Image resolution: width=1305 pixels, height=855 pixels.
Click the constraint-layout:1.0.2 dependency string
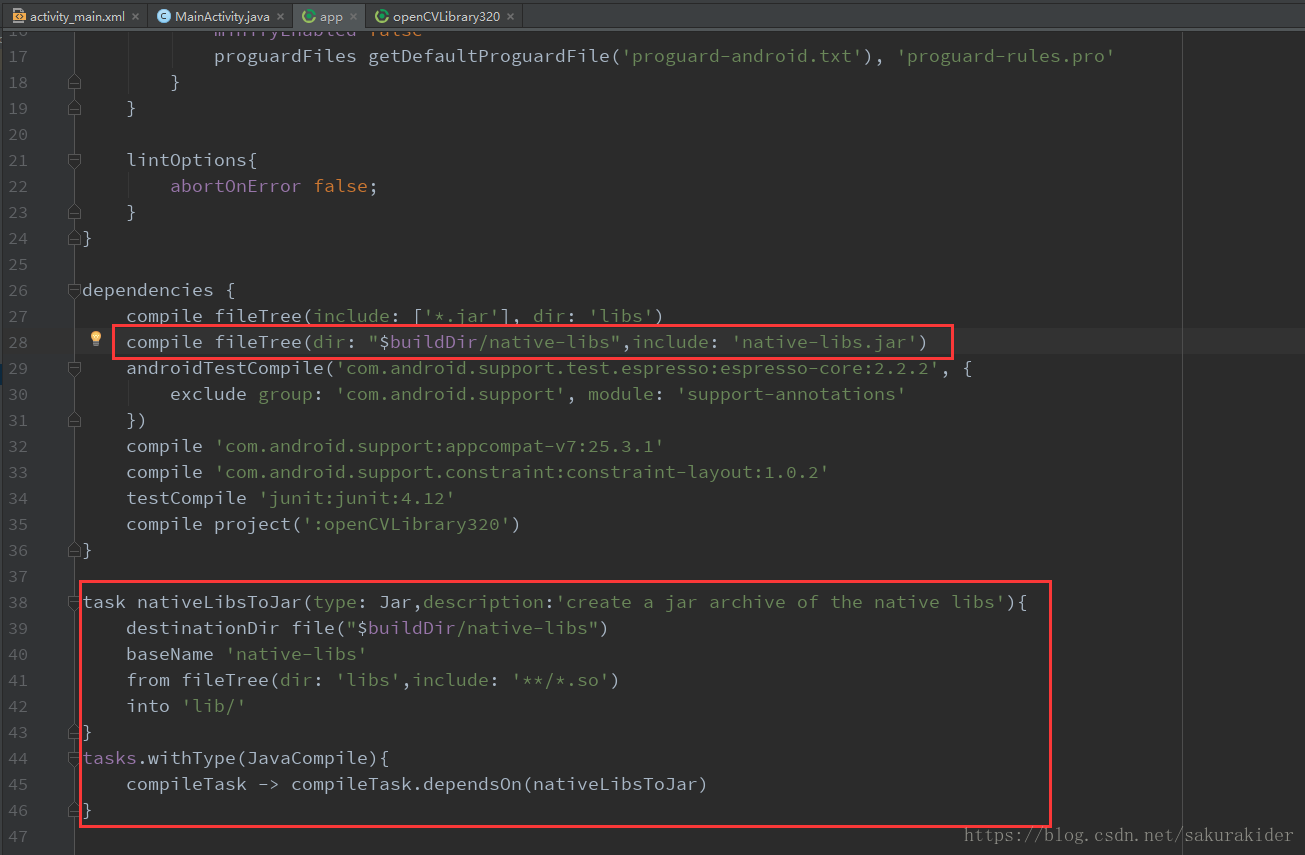click(x=522, y=472)
